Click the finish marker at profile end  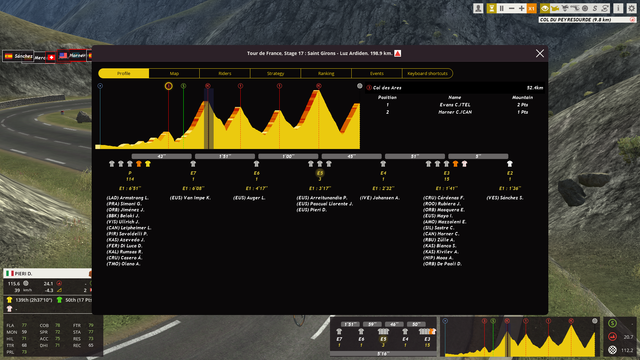[360, 86]
